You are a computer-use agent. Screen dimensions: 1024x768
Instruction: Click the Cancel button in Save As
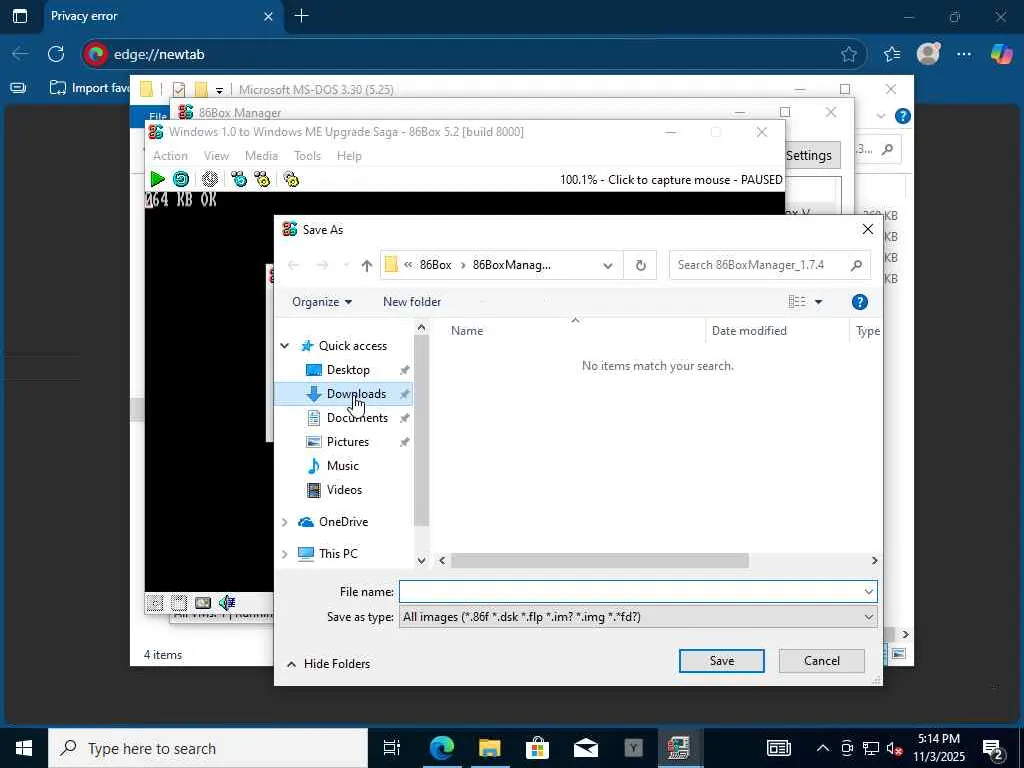pos(822,661)
